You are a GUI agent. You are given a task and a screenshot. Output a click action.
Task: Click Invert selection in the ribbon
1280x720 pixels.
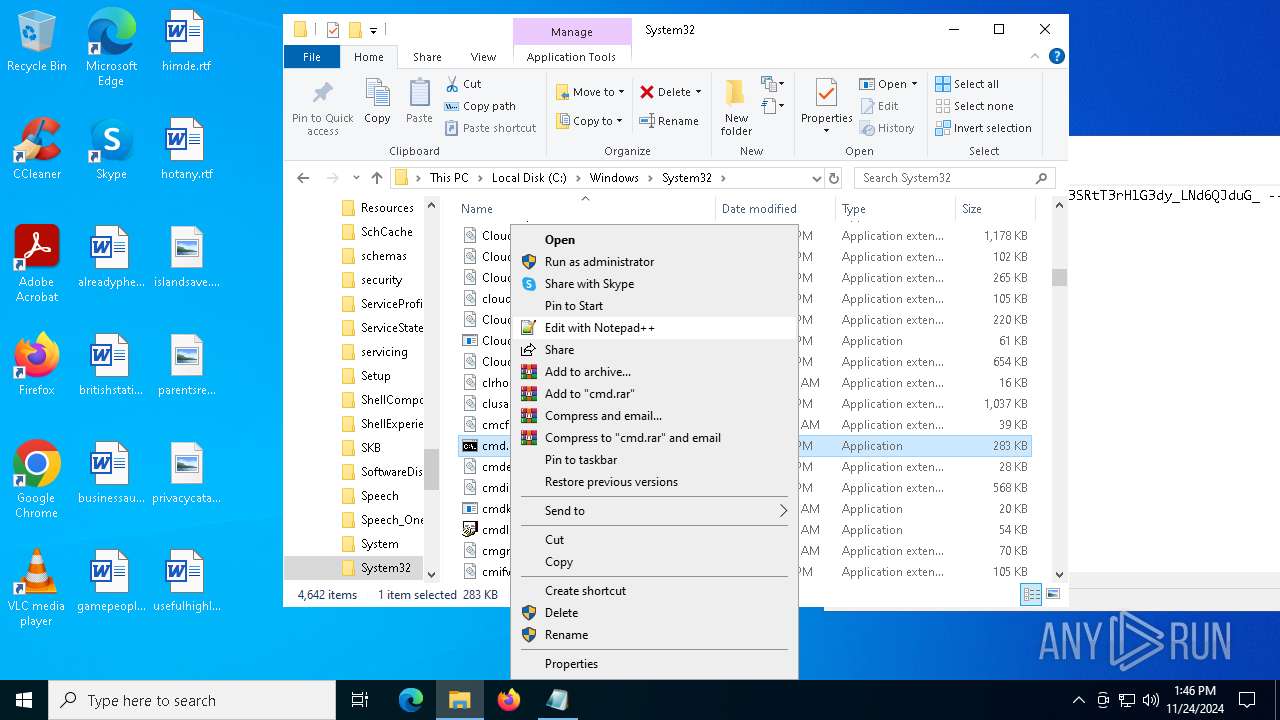(983, 128)
